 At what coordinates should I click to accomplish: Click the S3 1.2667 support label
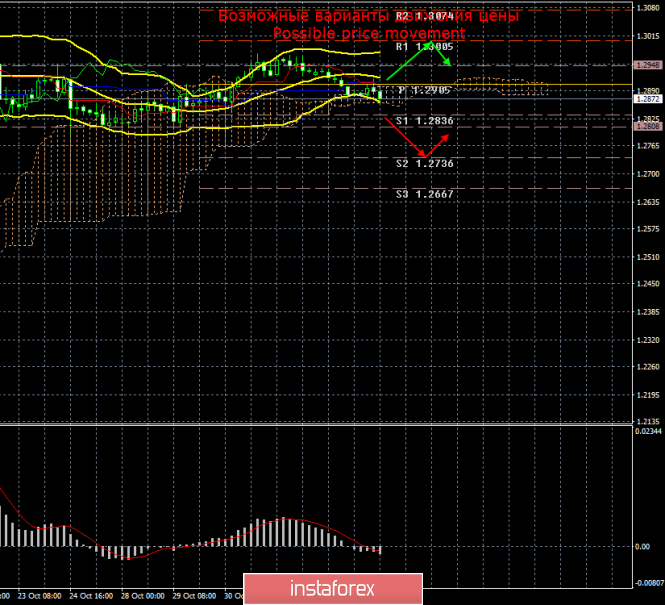[425, 194]
